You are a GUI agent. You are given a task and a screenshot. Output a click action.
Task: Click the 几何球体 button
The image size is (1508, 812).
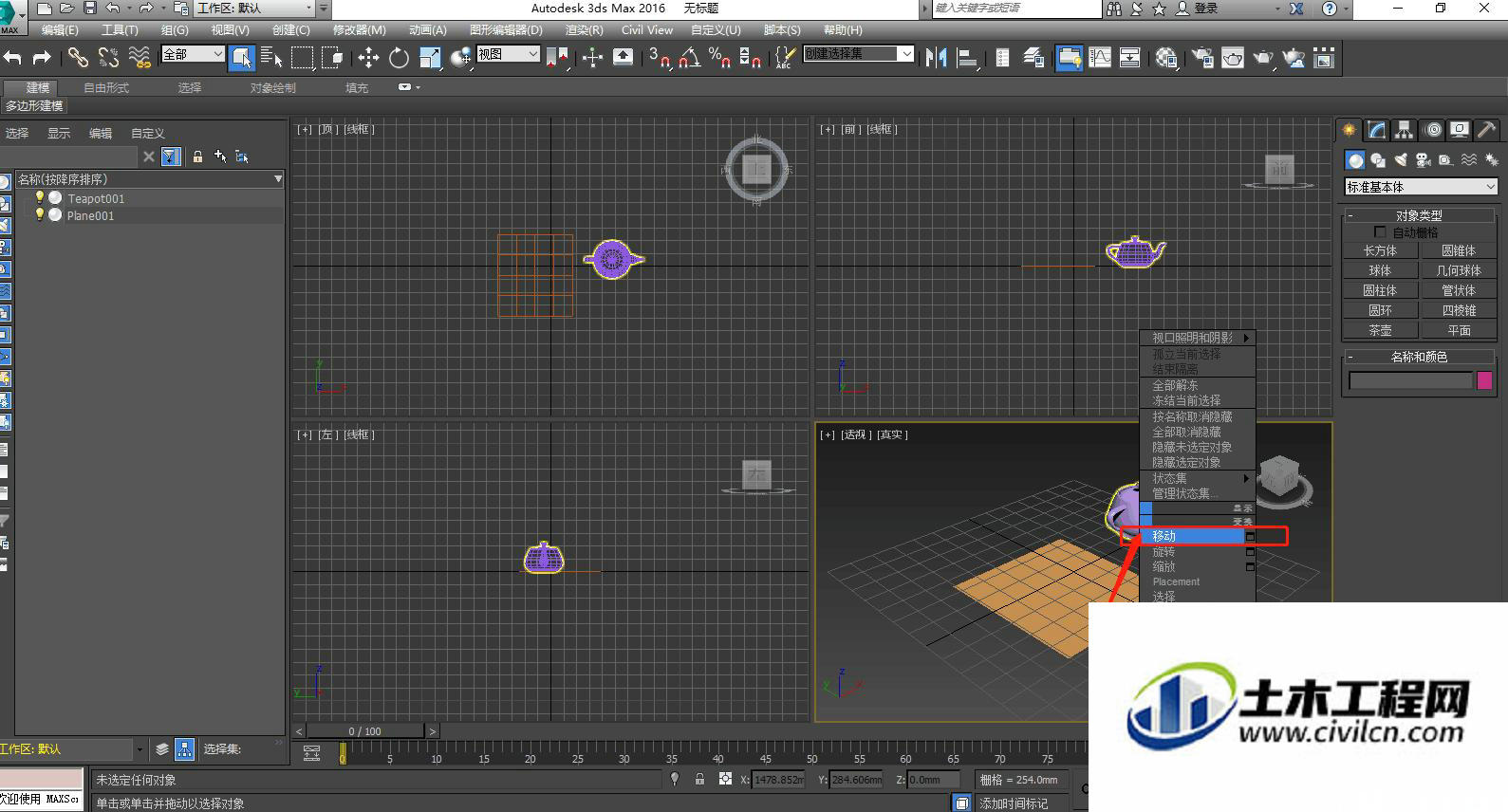(1459, 270)
